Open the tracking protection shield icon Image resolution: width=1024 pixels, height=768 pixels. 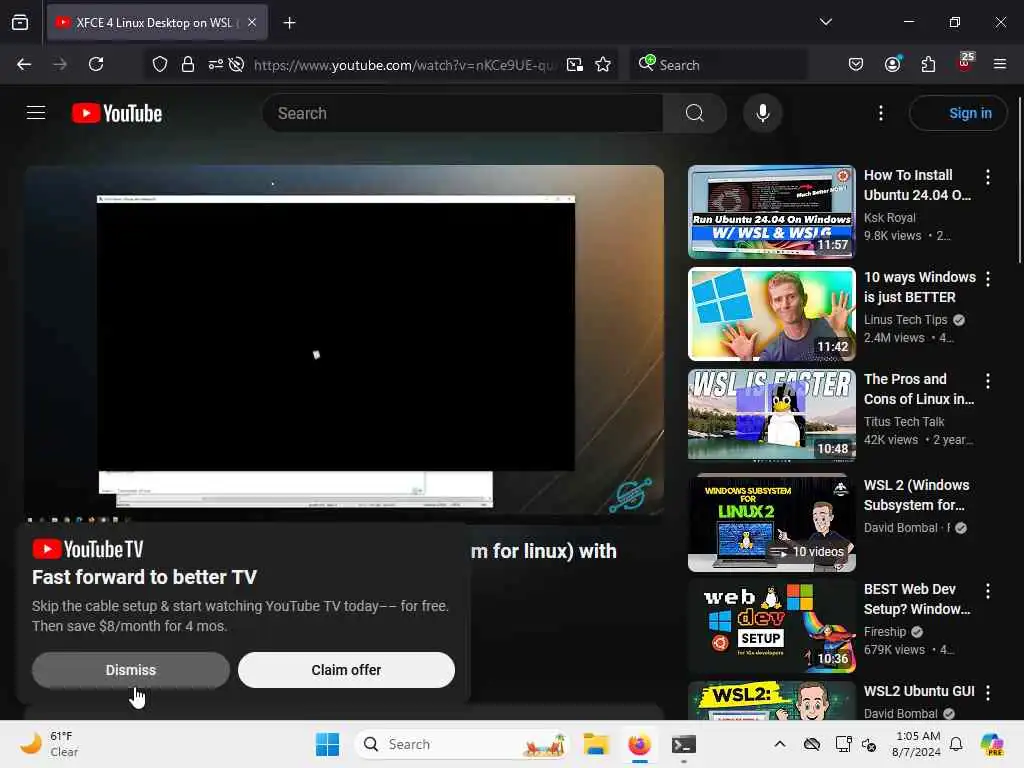[x=160, y=64]
